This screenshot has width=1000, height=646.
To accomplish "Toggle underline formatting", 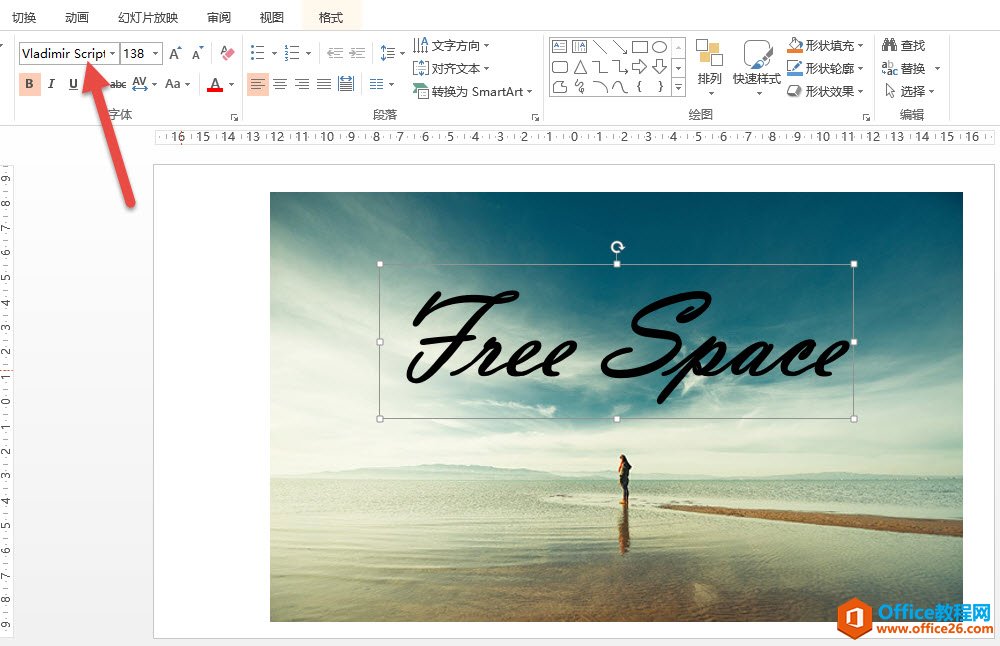I will click(x=73, y=84).
